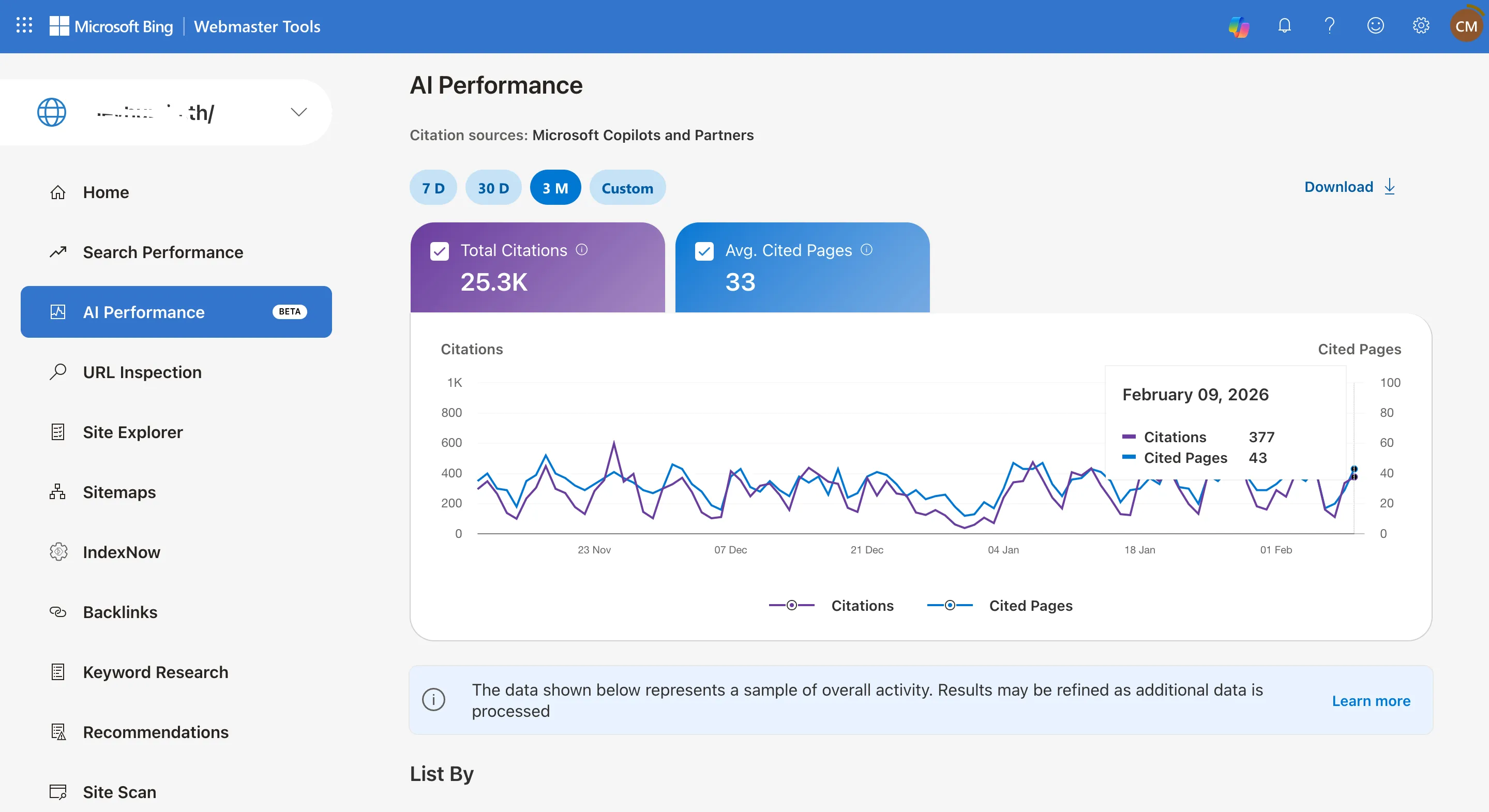Screen dimensions: 1489x812
Task: Uncheck the Avg. Cited Pages metric card
Action: (704, 251)
